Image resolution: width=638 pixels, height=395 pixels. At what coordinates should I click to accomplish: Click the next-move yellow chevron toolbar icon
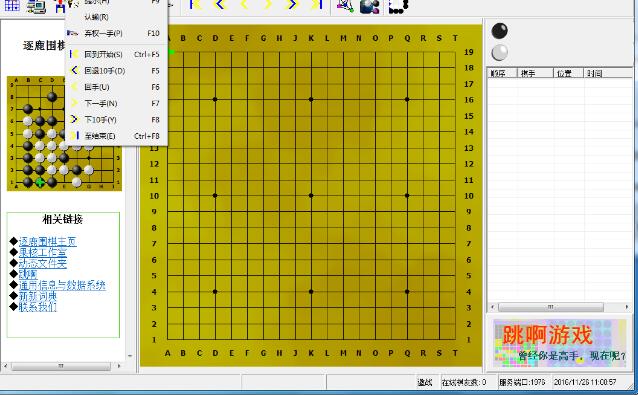click(268, 4)
